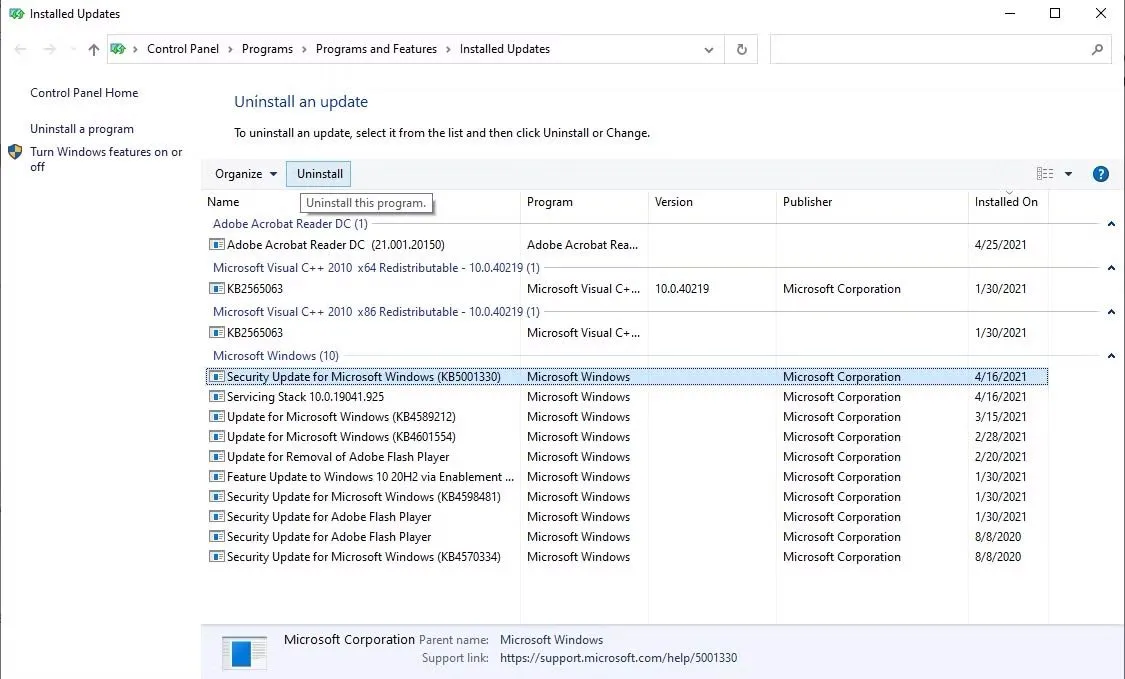Open the view options dropdown arrow
This screenshot has height=679, width=1125.
tap(1068, 174)
